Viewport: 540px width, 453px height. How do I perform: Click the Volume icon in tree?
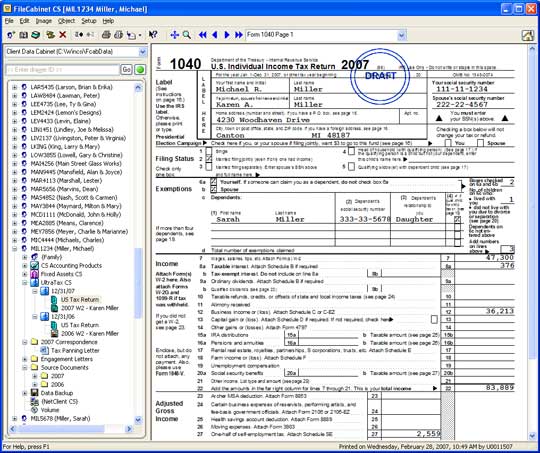[34, 410]
